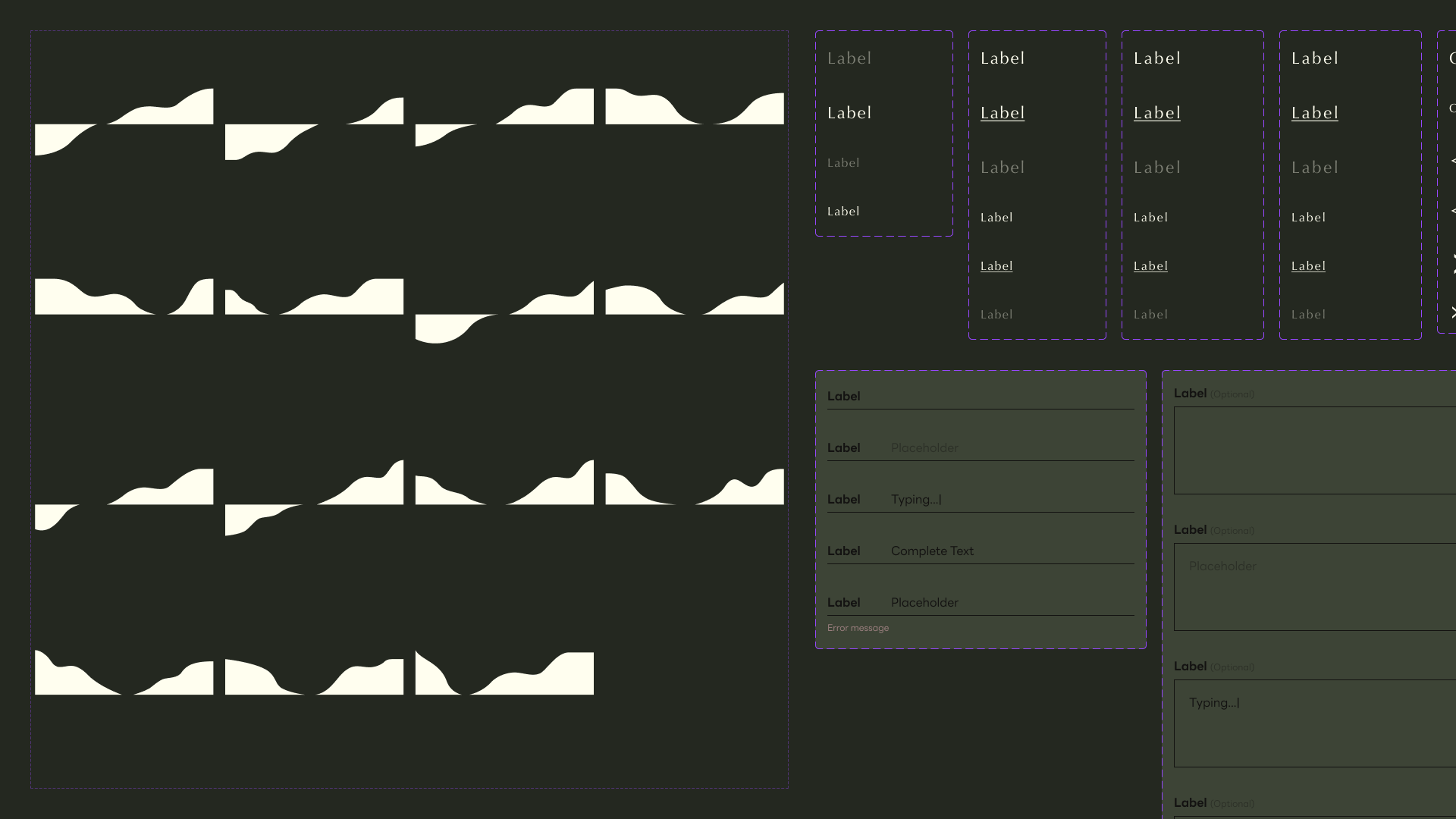Select the small bright Label in the four-label set
Screen dimensions: 1456x819
click(843, 212)
